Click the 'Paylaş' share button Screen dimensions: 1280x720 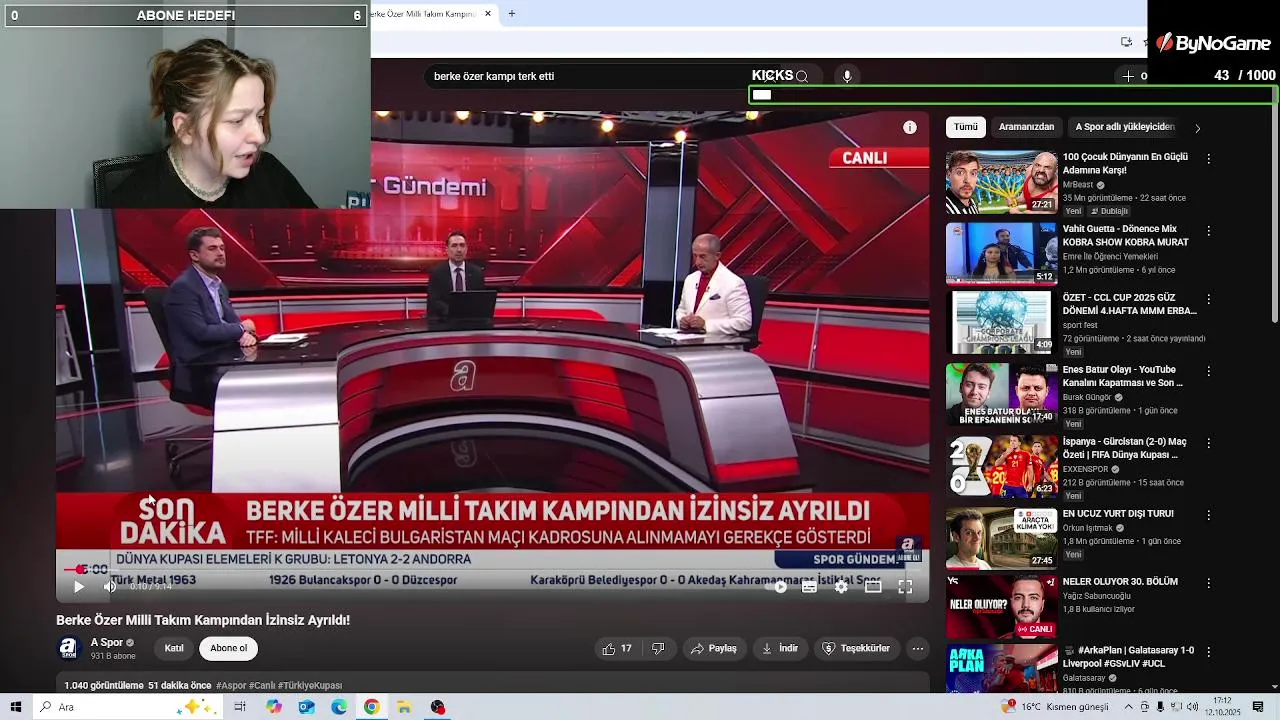click(714, 648)
